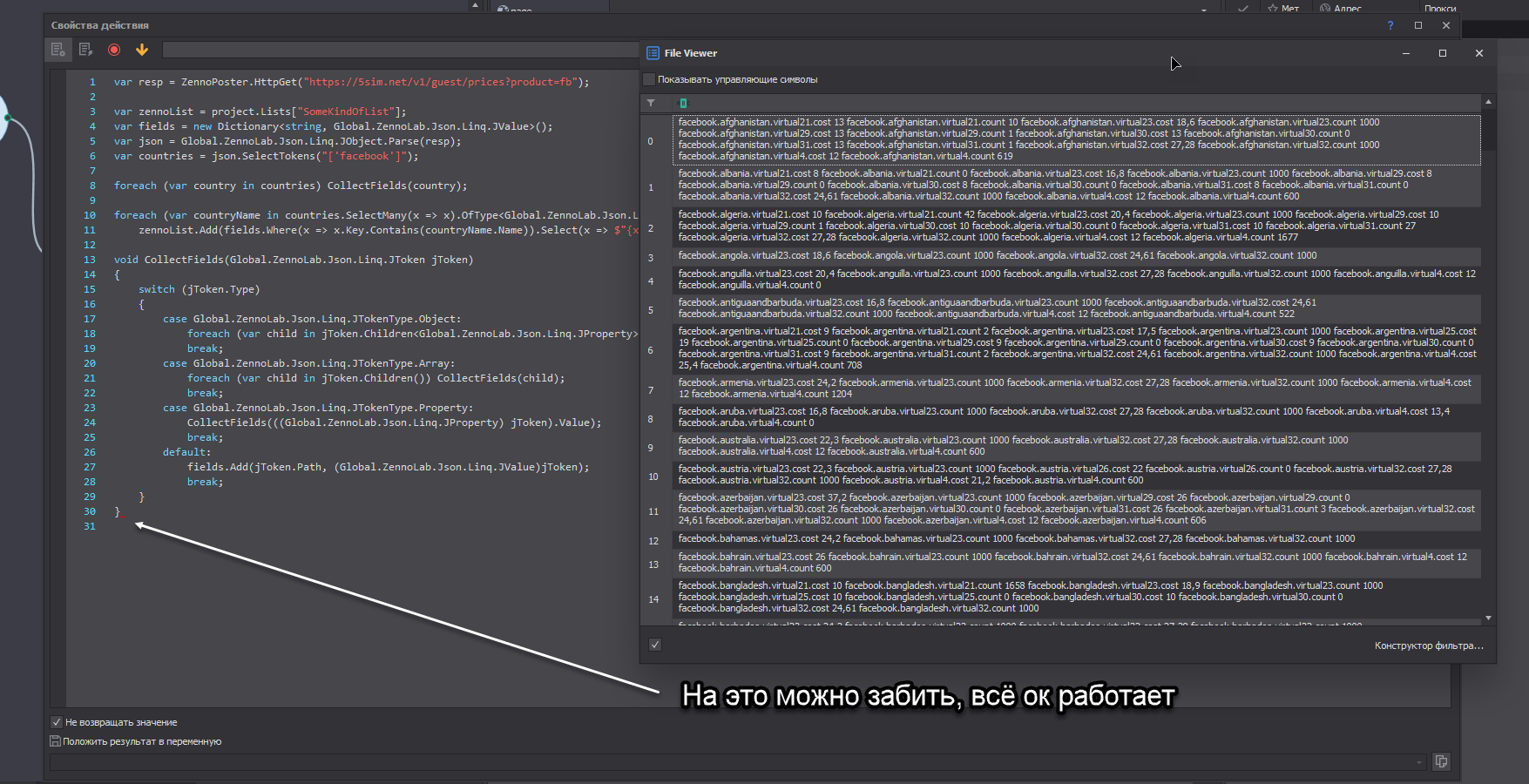Click the code snippet lightning icon
This screenshot has width=1529, height=784.
[85, 50]
